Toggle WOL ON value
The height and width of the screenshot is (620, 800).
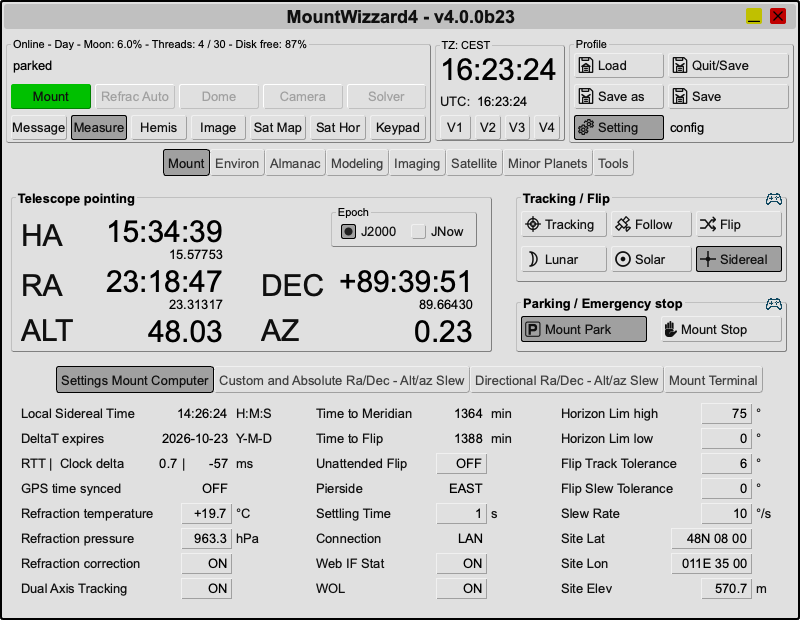[x=461, y=589]
